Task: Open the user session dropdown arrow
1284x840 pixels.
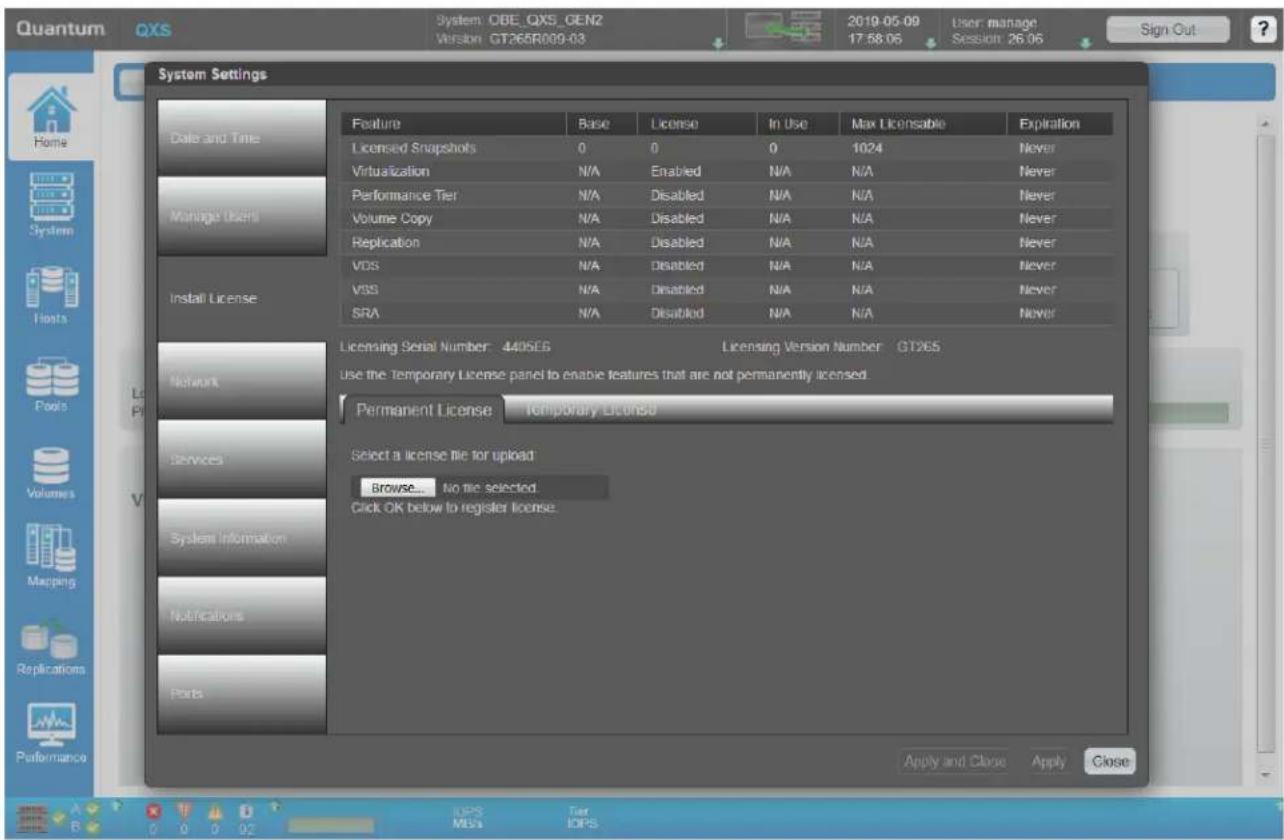Action: [1085, 45]
